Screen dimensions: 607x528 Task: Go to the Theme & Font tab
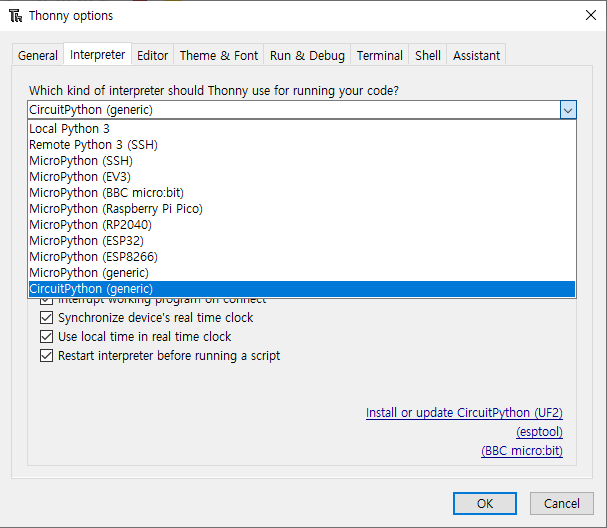coord(219,55)
